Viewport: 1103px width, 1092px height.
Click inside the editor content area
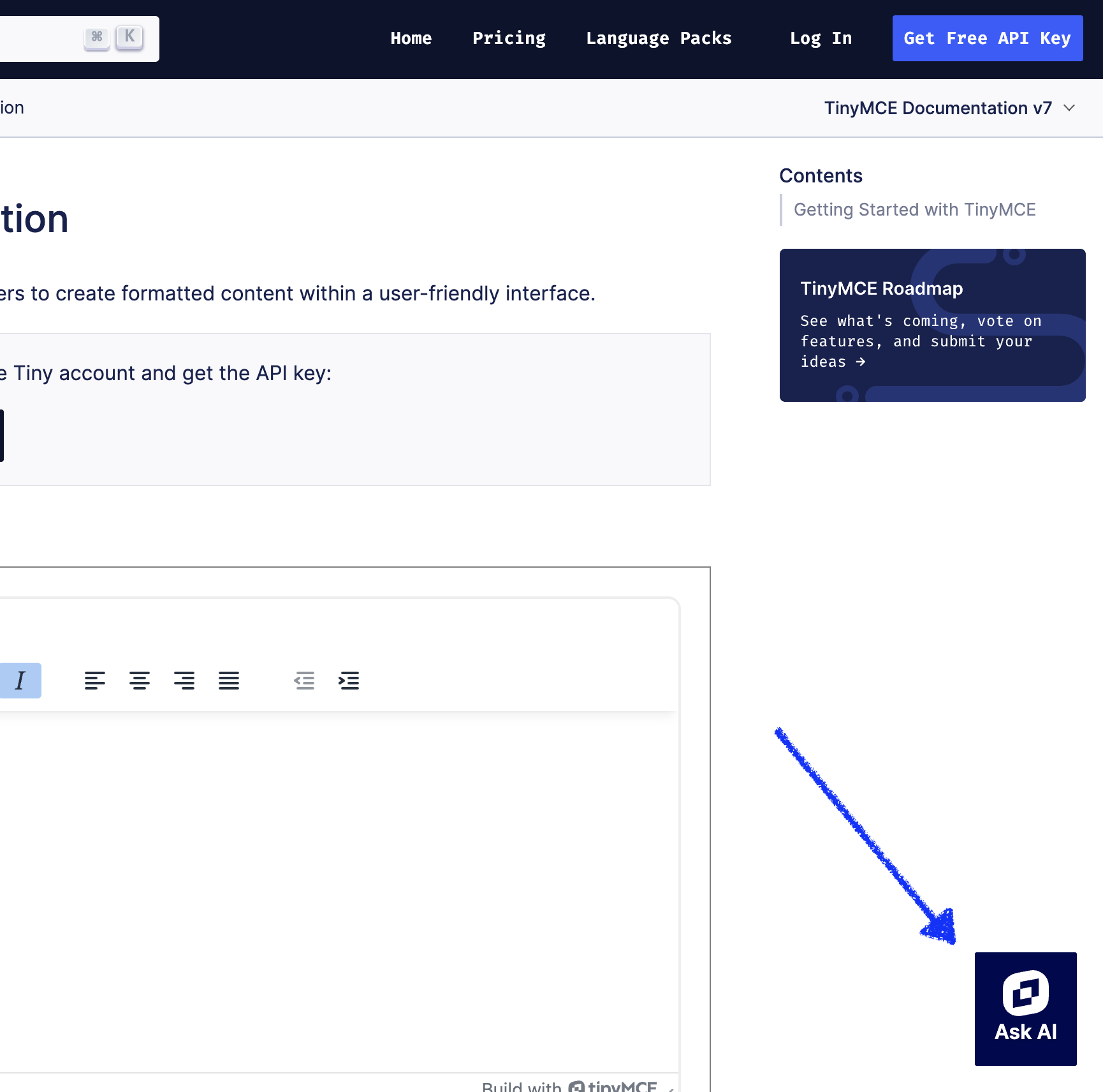(x=338, y=892)
